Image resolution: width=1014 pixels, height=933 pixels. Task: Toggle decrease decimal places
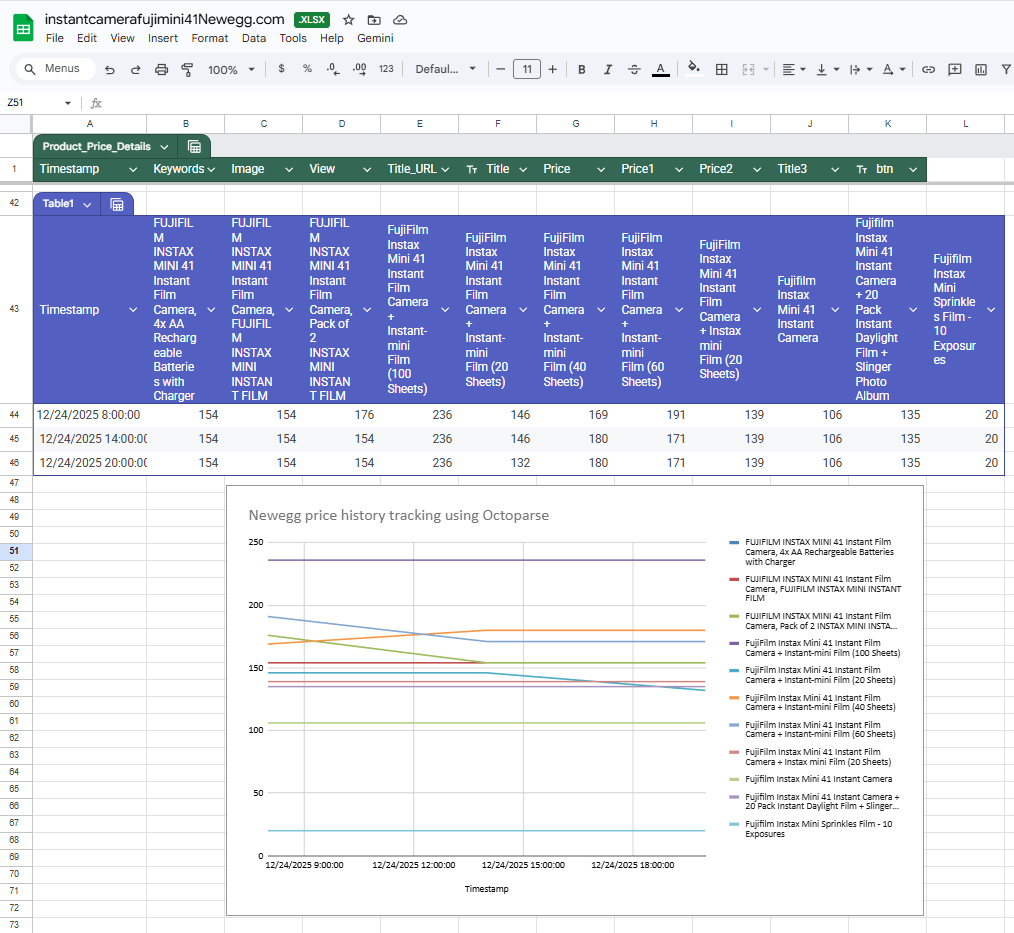(330, 70)
